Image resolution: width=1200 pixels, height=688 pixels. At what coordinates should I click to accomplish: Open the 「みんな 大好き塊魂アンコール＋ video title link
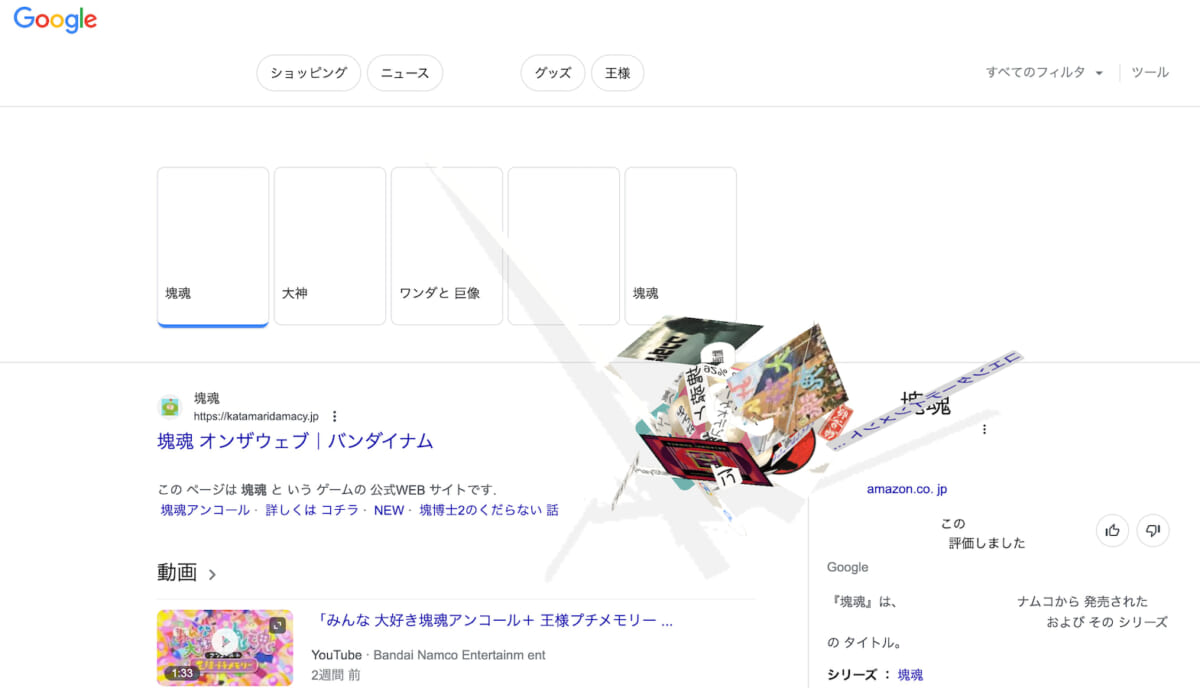pyautogui.click(x=495, y=621)
